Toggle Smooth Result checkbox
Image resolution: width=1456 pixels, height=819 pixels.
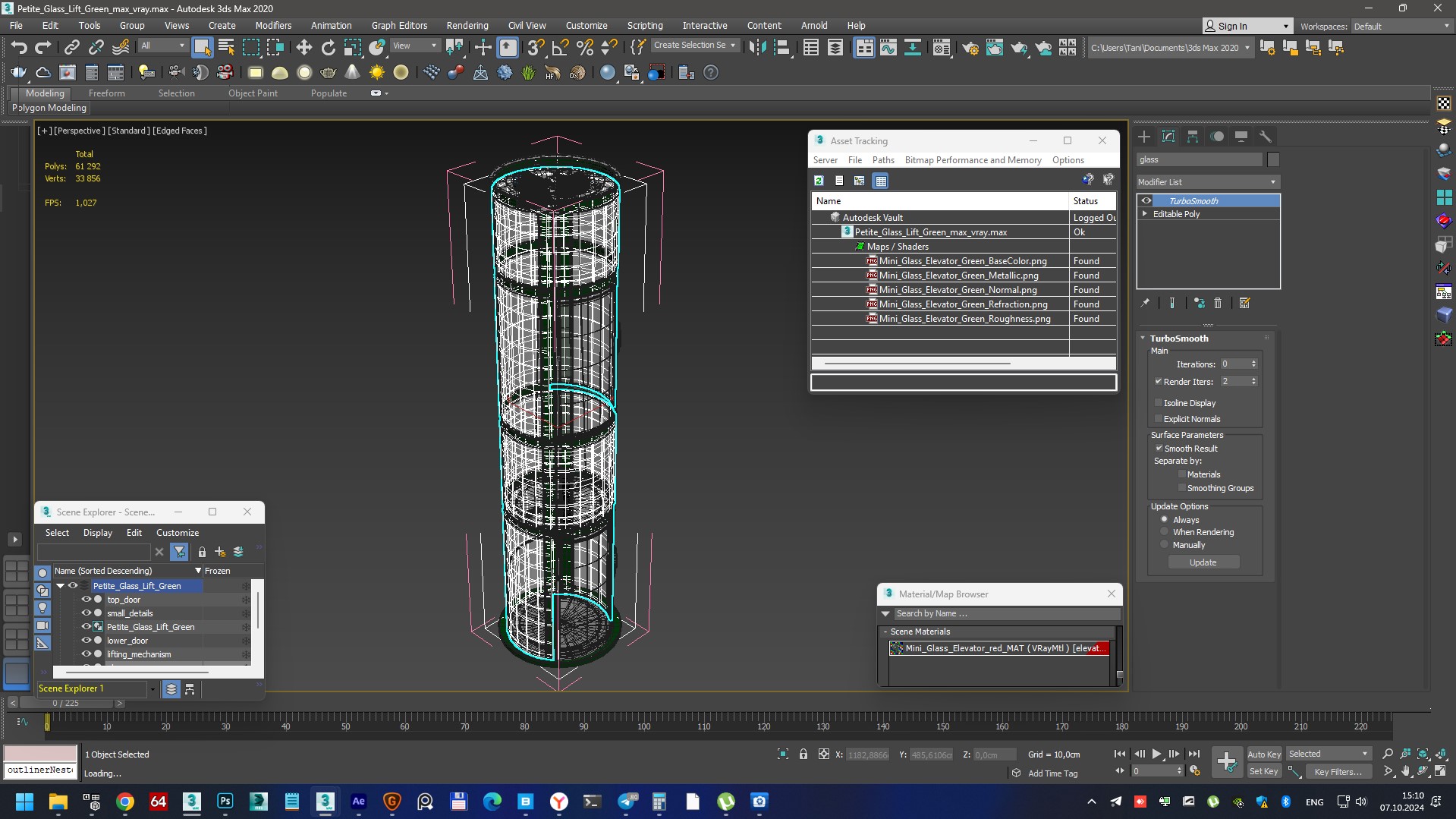click(1159, 449)
